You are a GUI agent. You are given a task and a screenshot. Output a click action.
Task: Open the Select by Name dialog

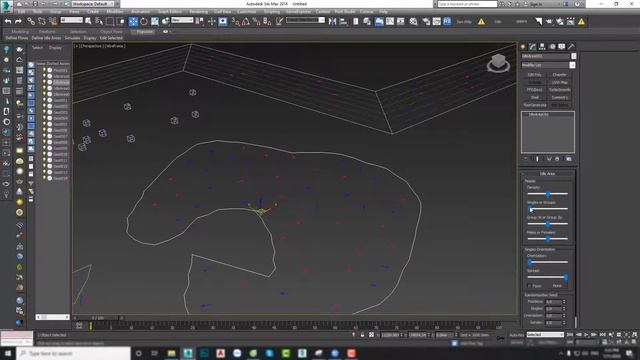pos(99,21)
